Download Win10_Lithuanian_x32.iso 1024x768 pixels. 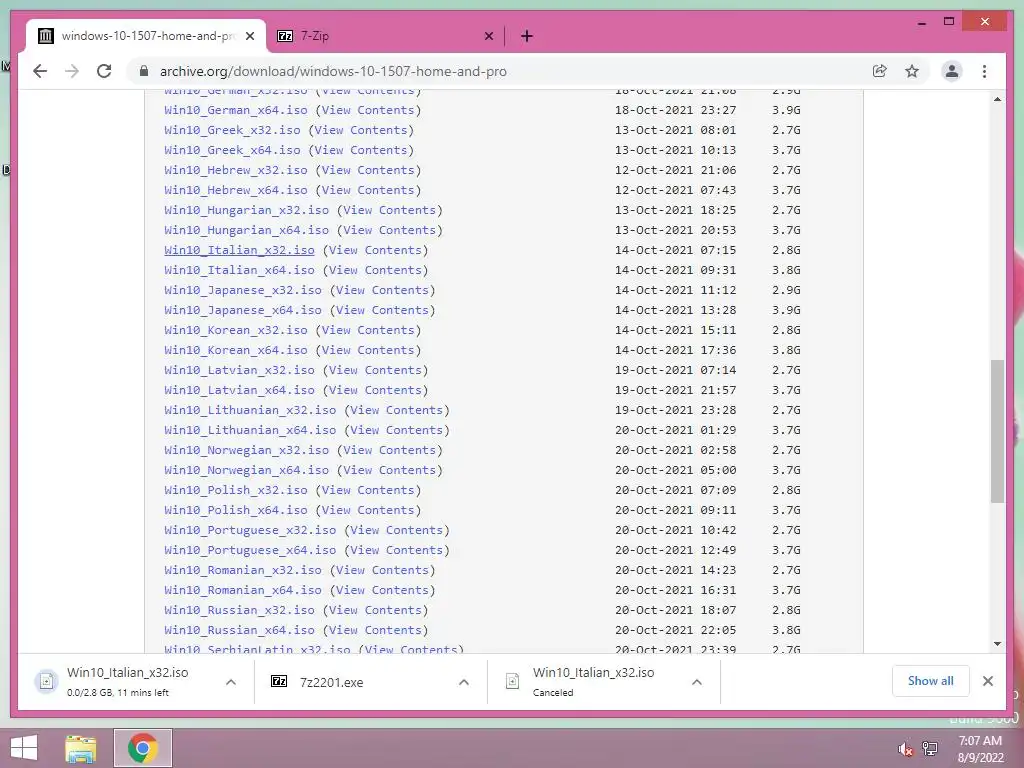(250, 410)
